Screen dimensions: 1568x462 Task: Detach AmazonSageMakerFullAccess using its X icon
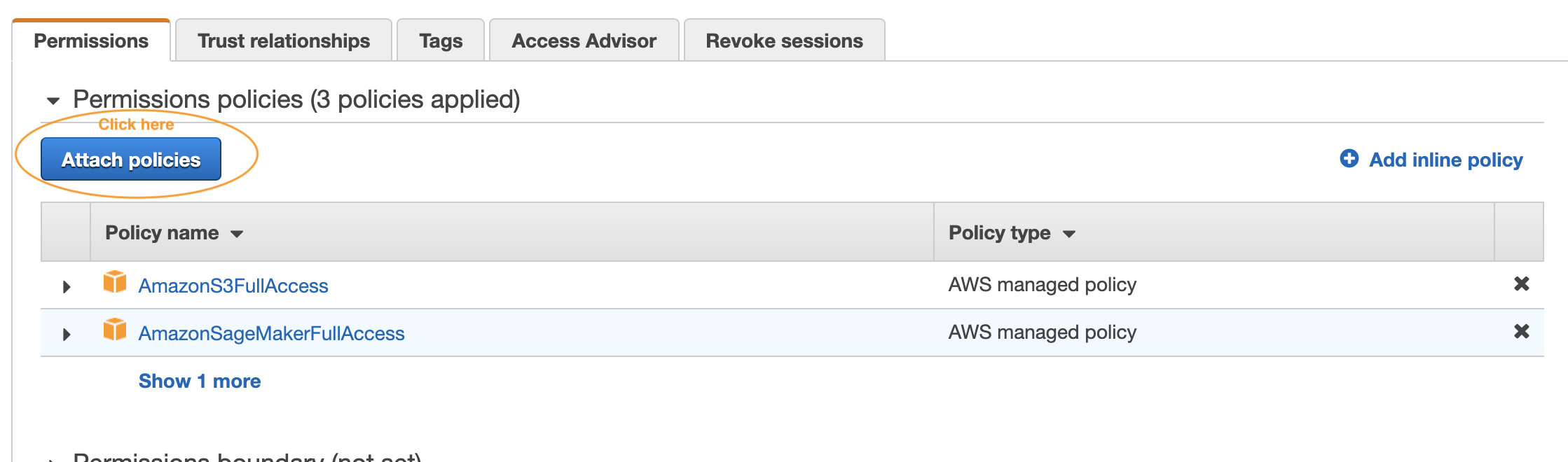[x=1521, y=332]
